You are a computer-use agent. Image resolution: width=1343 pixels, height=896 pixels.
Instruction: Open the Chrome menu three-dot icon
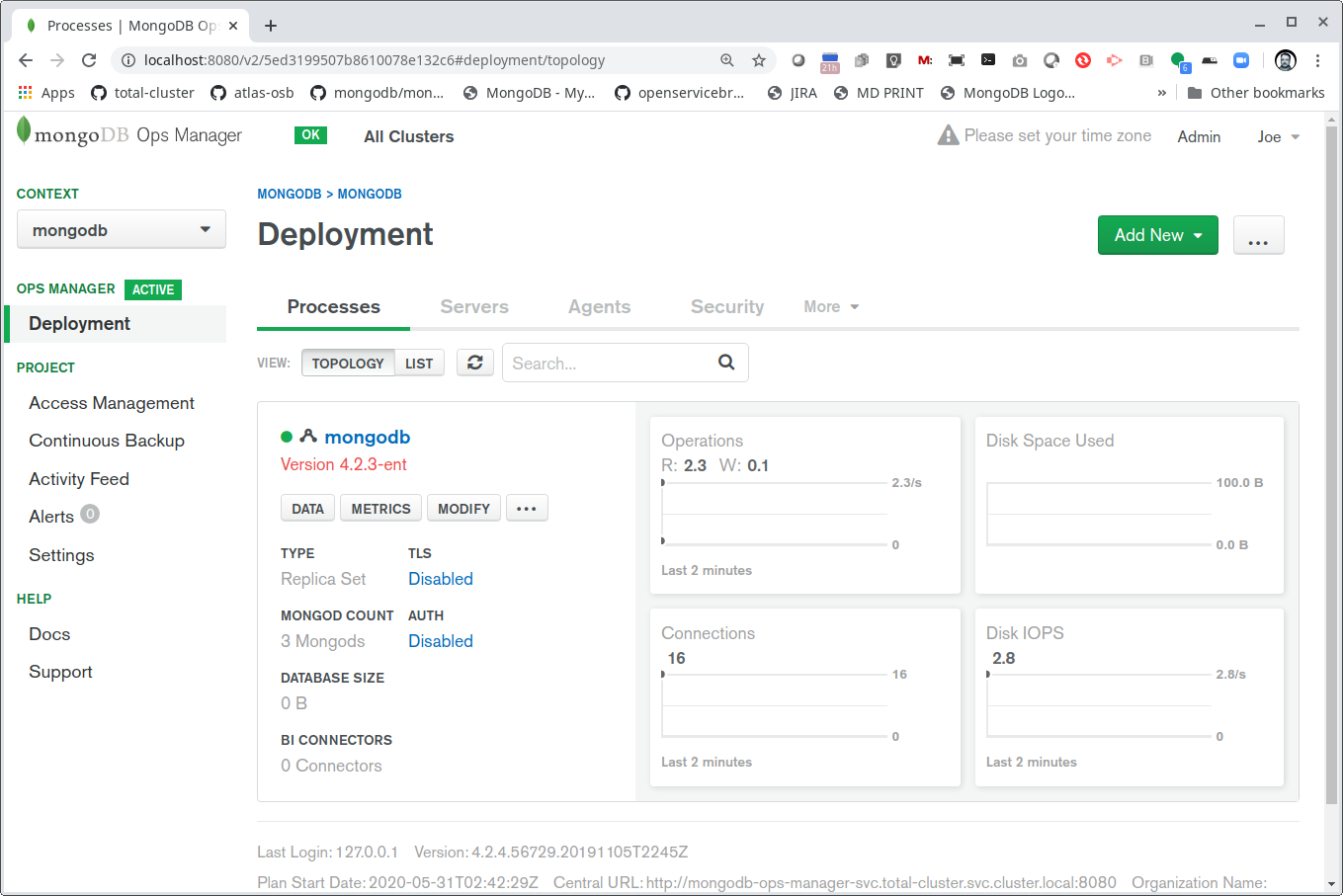[1317, 60]
